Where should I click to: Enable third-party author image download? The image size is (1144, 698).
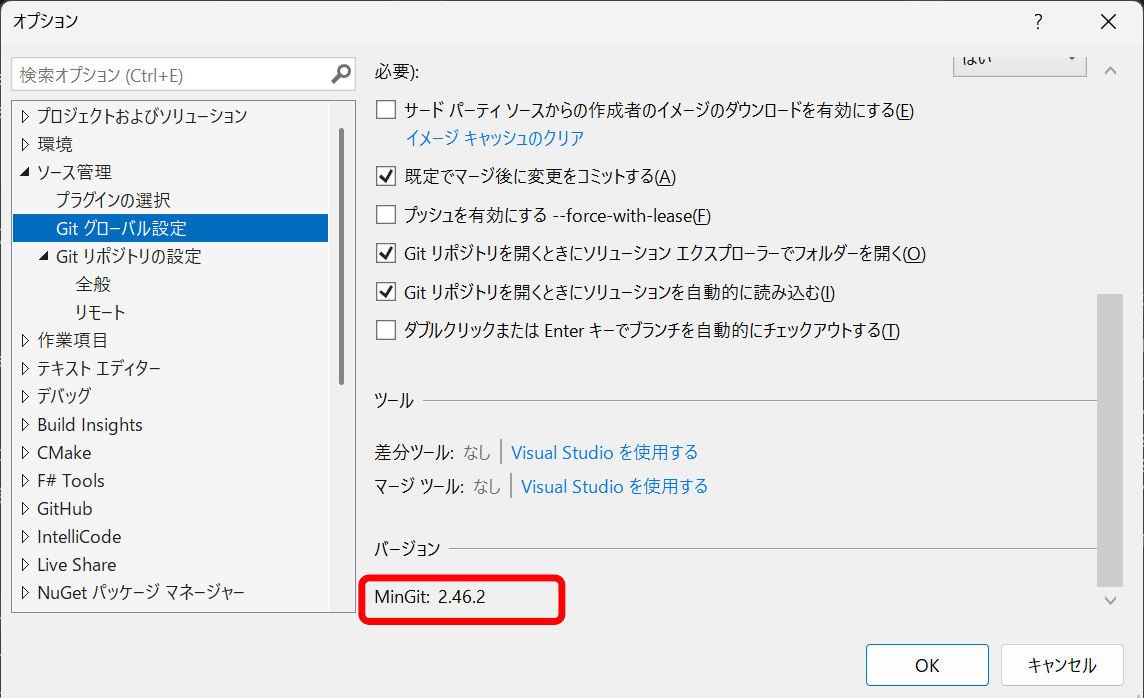point(386,110)
